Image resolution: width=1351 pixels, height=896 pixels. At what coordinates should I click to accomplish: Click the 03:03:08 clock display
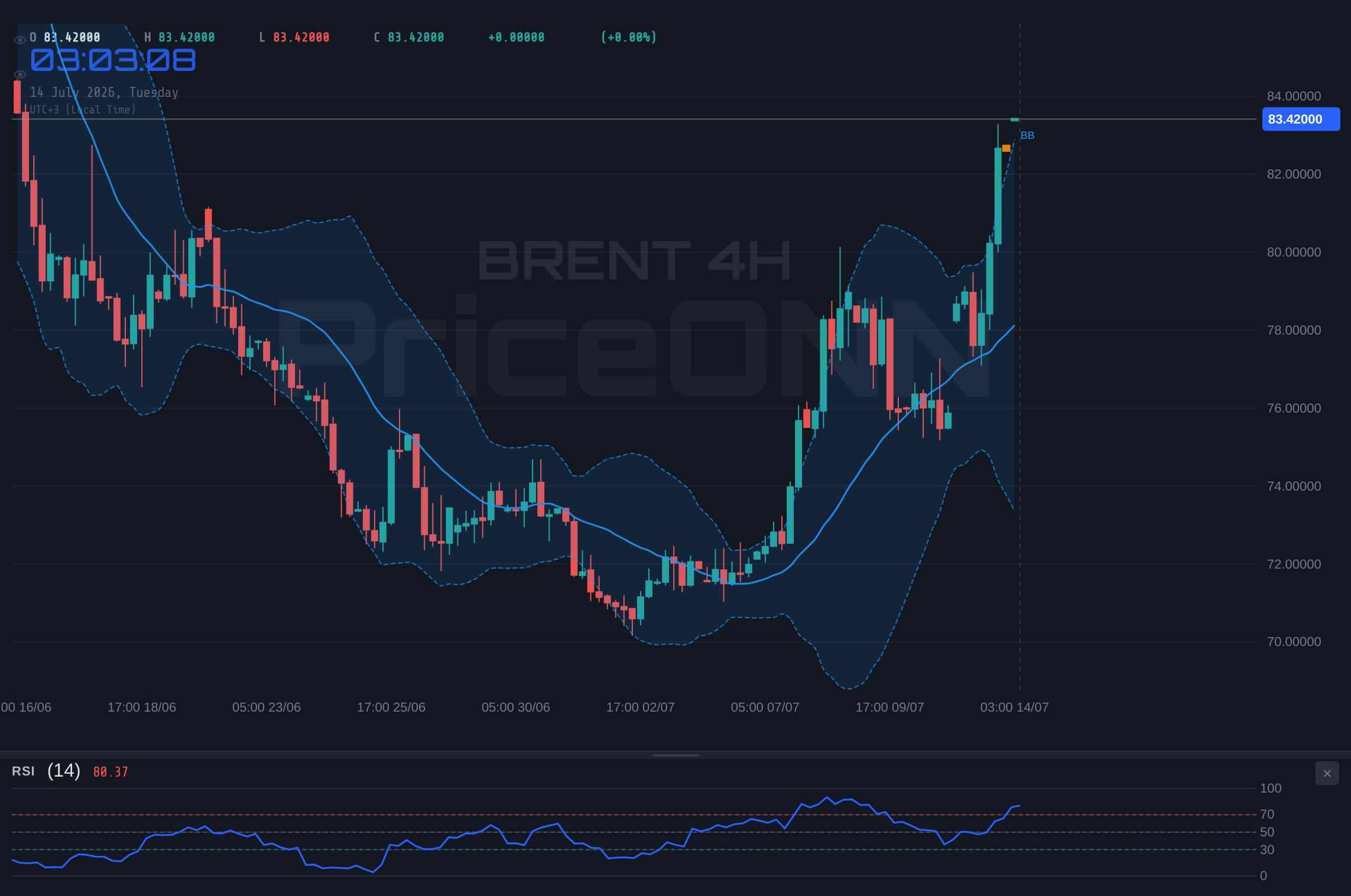click(x=113, y=60)
